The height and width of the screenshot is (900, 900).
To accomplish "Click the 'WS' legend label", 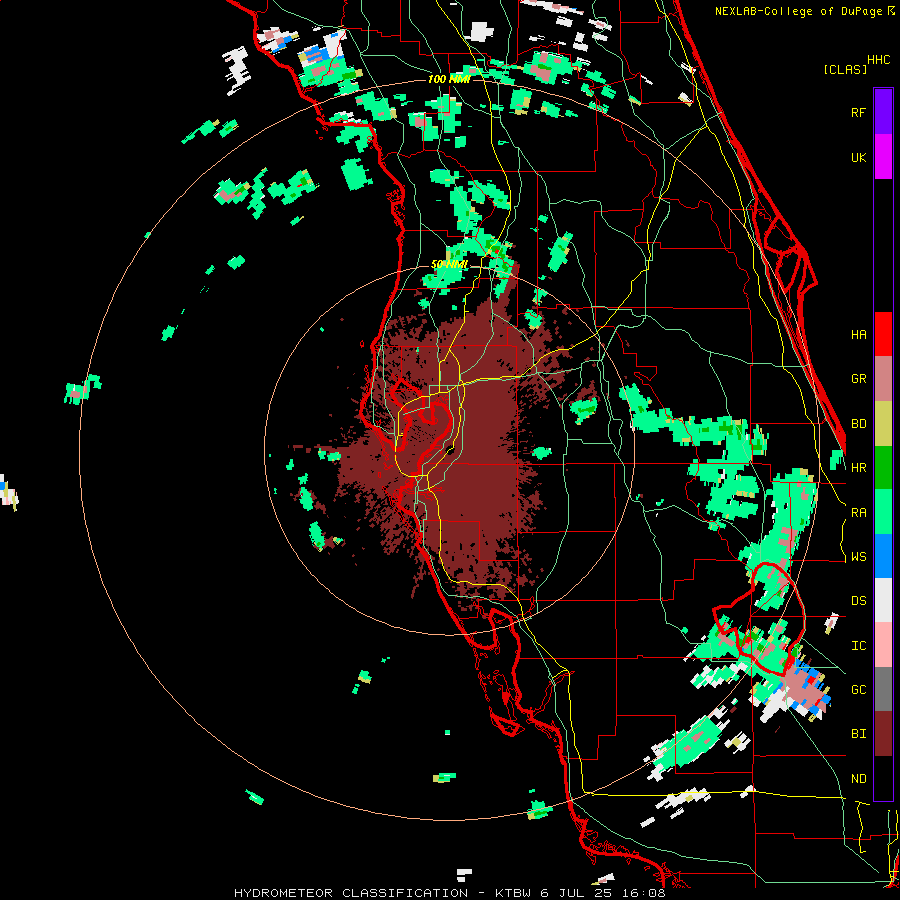I will 858,557.
